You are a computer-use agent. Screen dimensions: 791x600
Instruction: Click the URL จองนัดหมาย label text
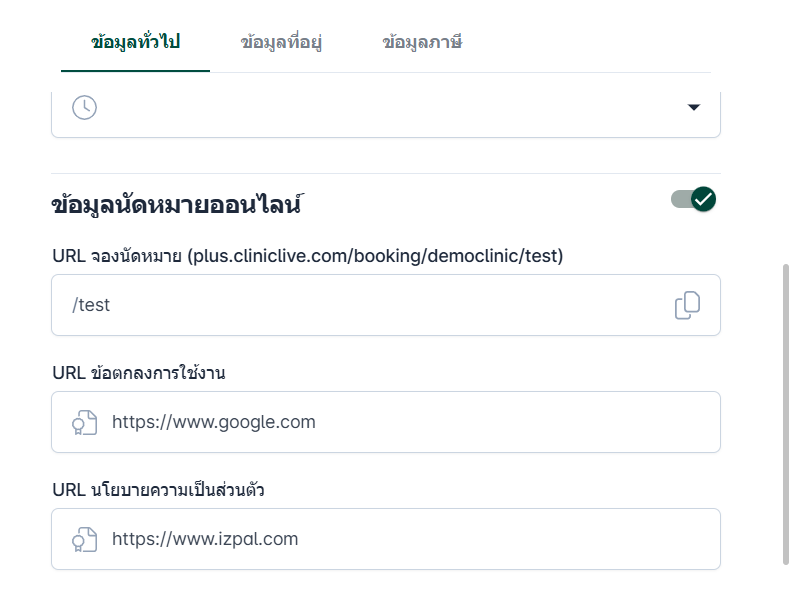point(117,256)
